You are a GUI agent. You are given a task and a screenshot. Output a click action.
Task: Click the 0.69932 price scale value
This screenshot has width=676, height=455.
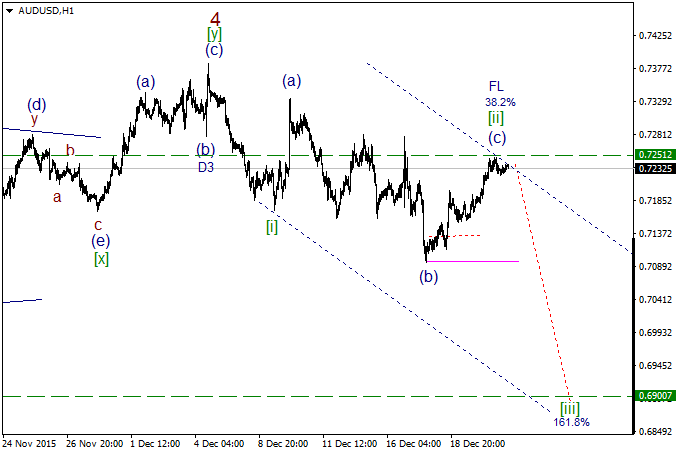point(655,333)
